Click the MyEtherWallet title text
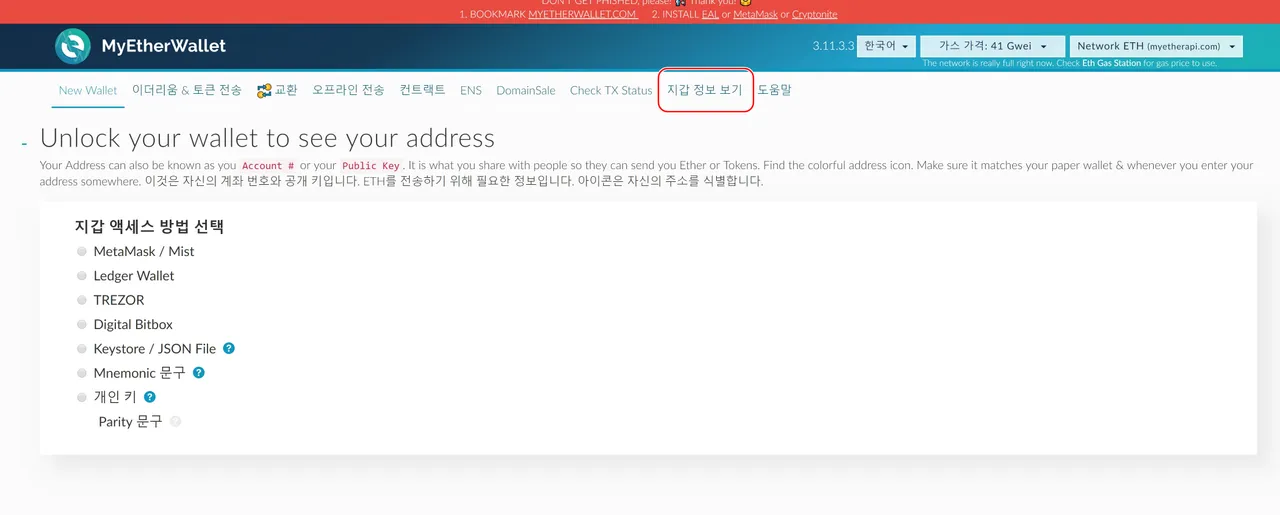The image size is (1280, 515). [163, 46]
